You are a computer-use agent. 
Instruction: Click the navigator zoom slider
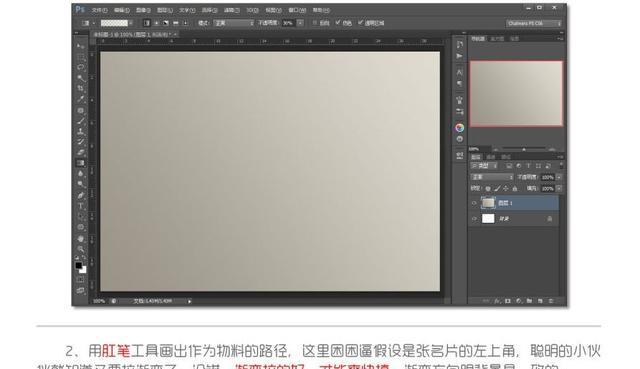[524, 149]
